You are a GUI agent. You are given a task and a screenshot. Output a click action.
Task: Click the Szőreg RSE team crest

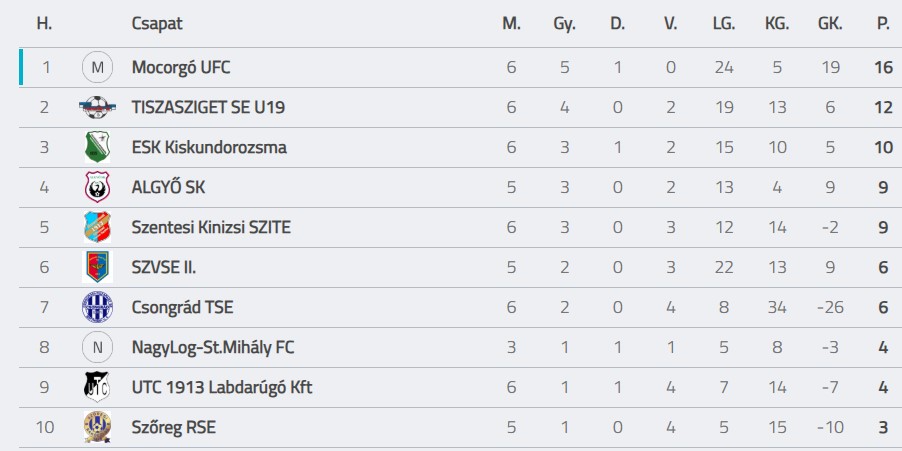(97, 428)
